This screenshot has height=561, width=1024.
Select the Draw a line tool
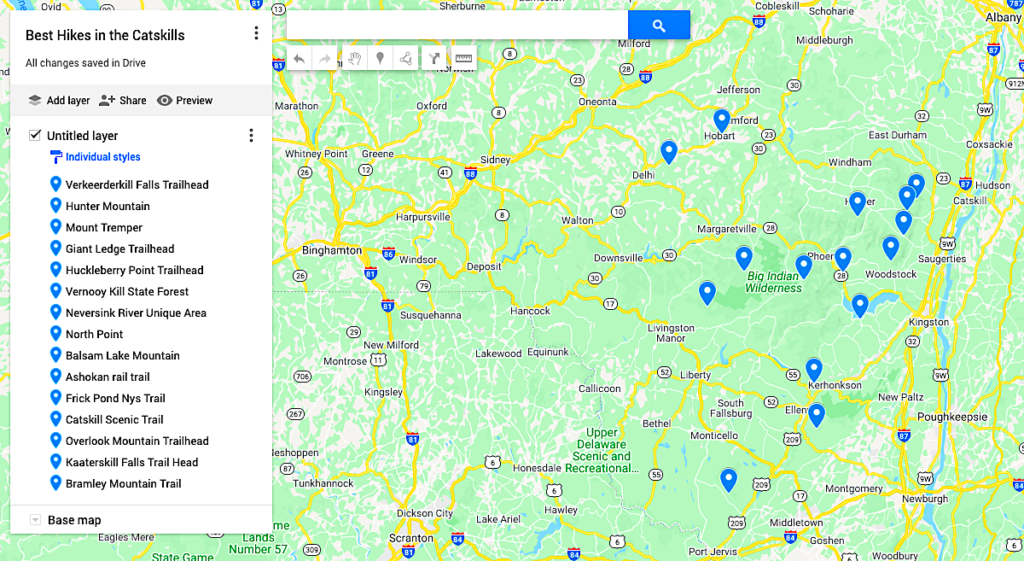click(406, 59)
